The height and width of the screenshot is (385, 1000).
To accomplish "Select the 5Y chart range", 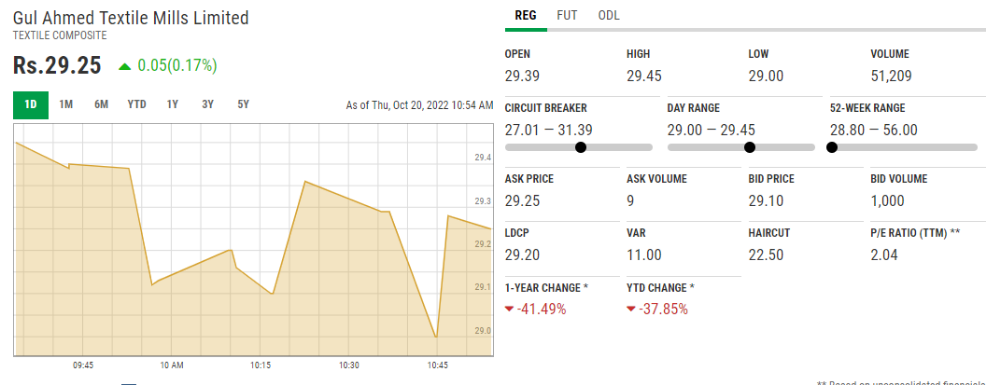I will click(243, 105).
